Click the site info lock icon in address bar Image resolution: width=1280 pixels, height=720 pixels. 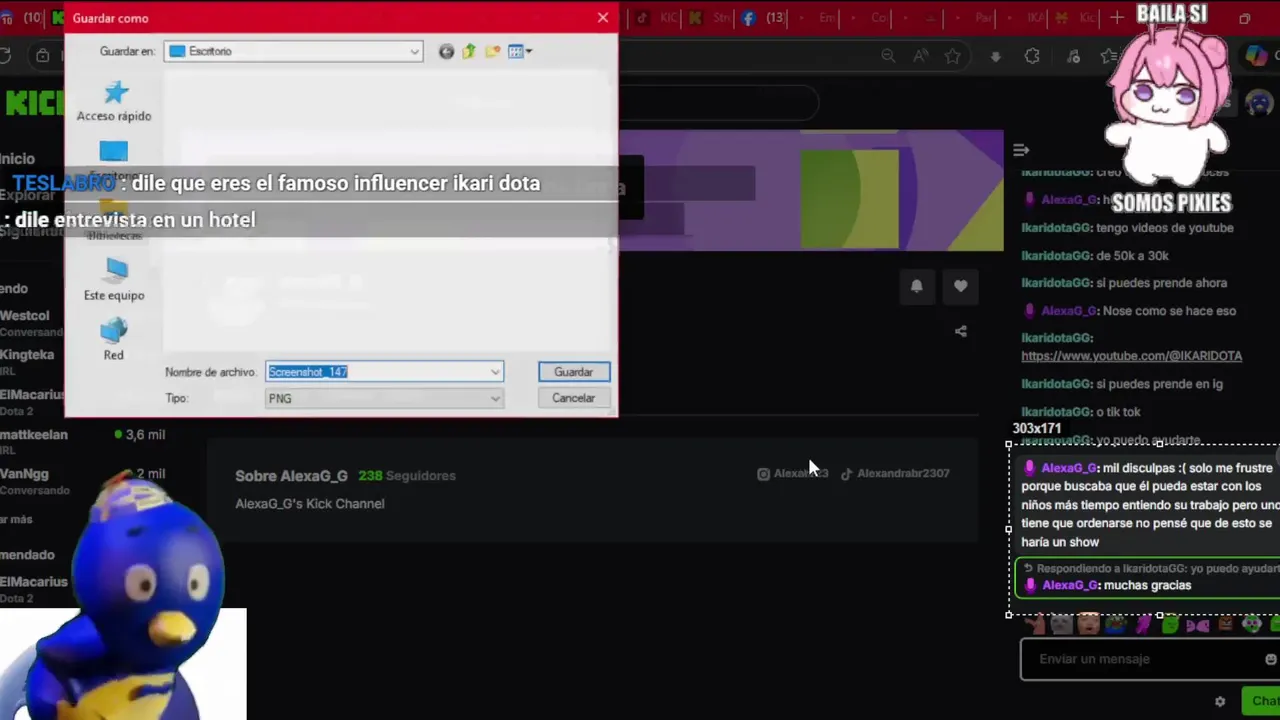(42, 56)
